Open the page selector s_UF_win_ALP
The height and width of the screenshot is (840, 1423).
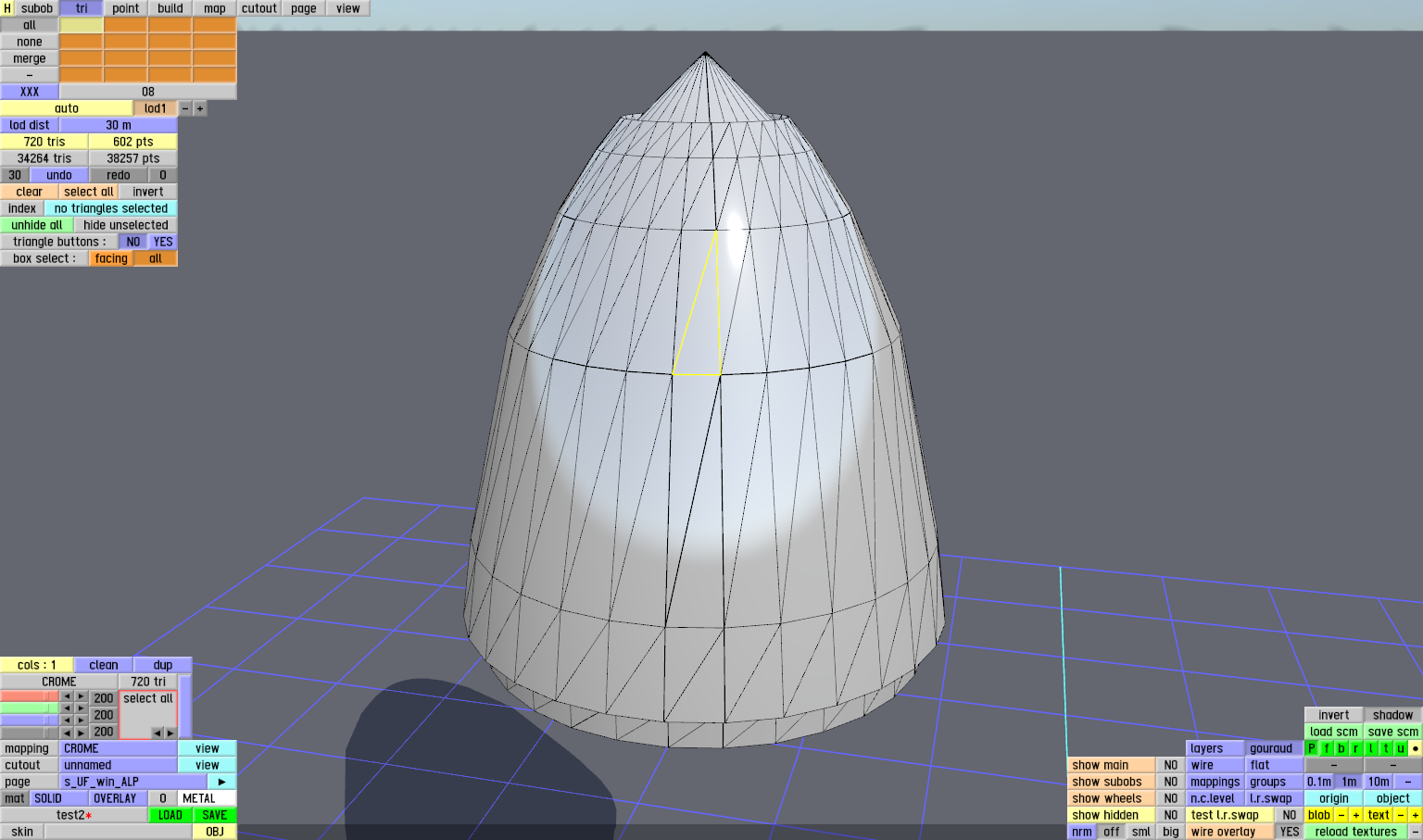point(133,782)
